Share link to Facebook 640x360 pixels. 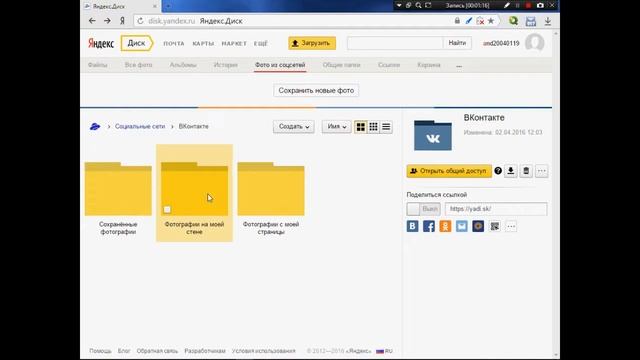(x=429, y=226)
